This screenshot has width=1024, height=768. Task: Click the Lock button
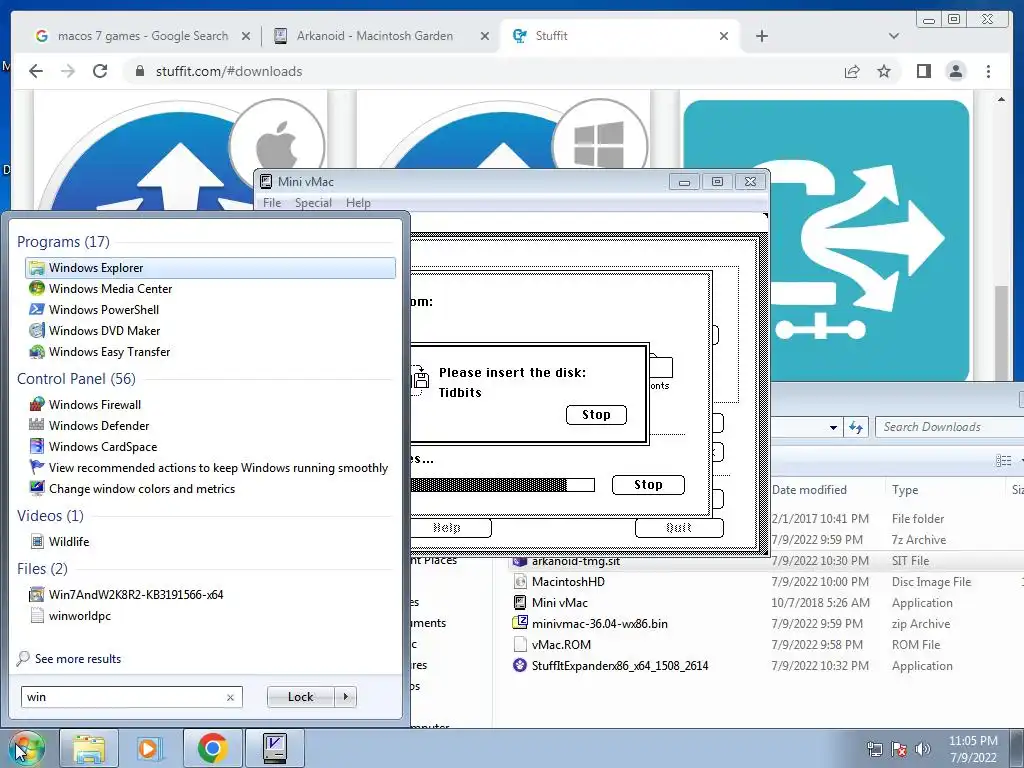(300, 697)
